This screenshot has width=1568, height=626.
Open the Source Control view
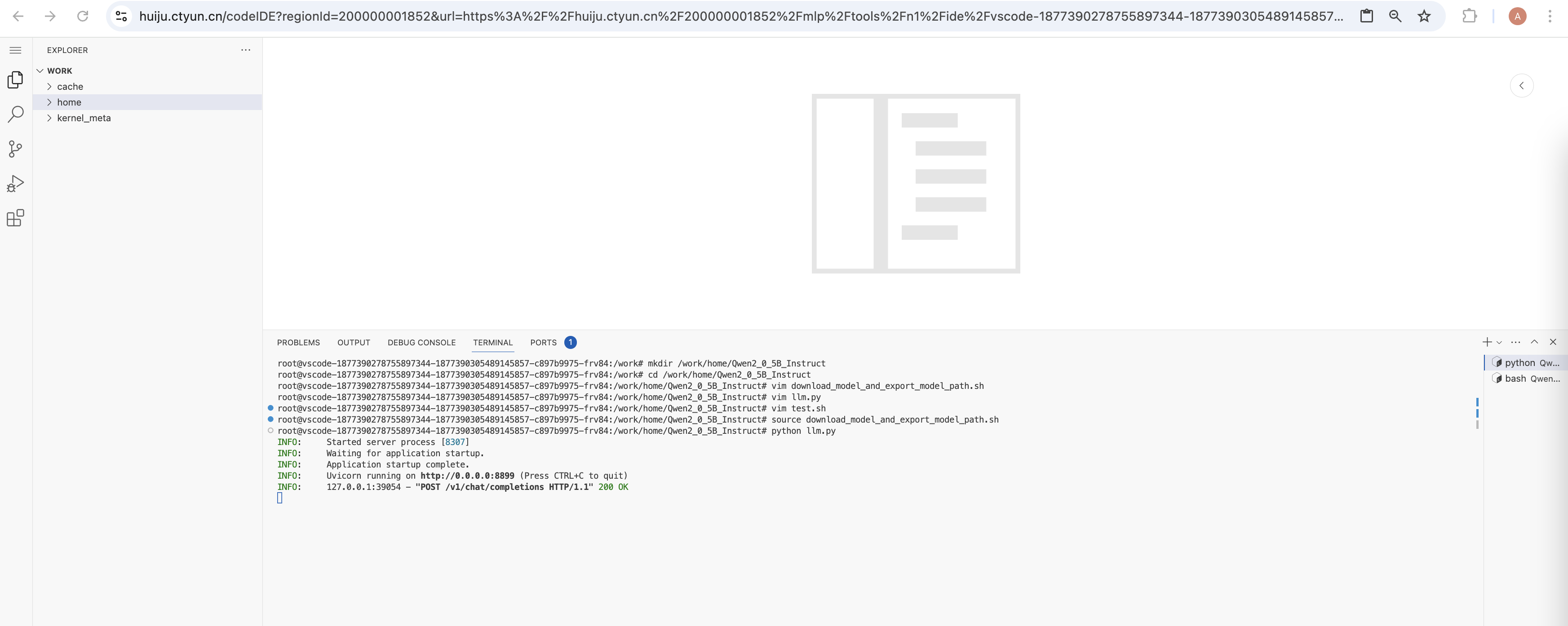pyautogui.click(x=16, y=149)
